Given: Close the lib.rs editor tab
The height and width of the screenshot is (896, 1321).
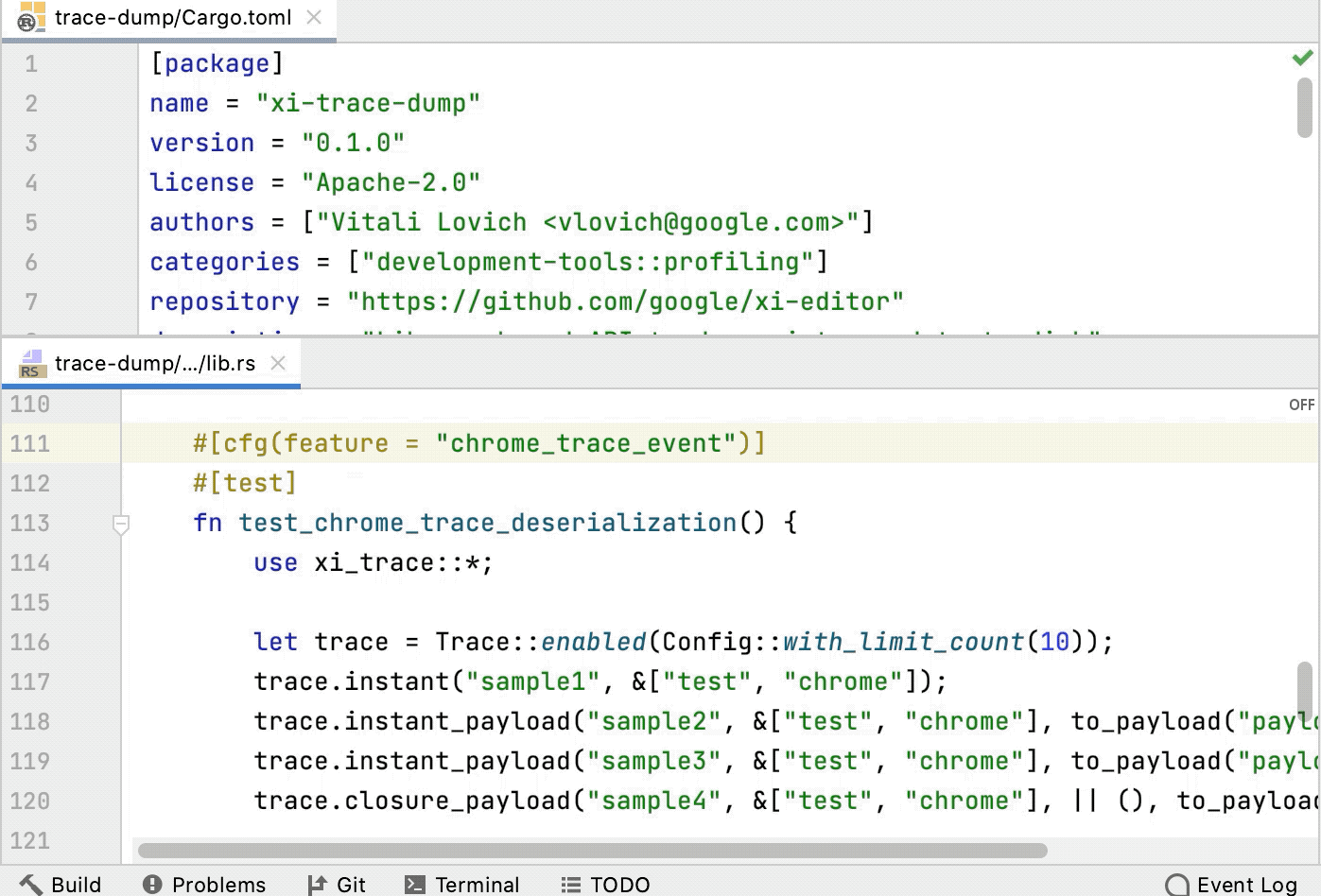Looking at the screenshot, I should pyautogui.click(x=277, y=362).
